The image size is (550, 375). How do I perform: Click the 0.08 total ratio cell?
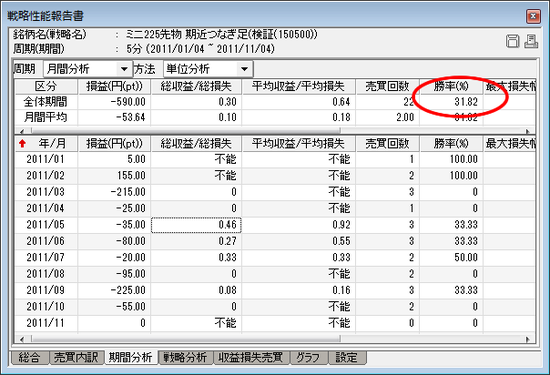tap(196, 290)
